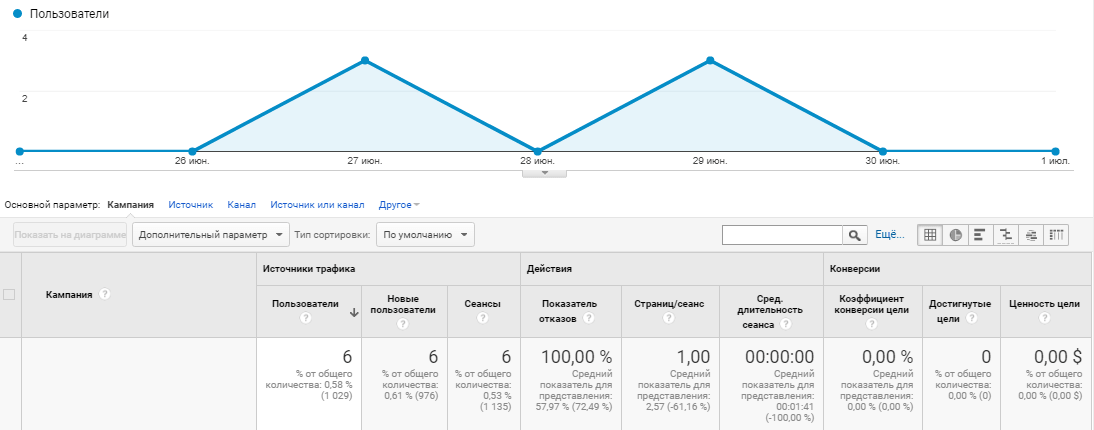This screenshot has height=430, width=1094.
Task: Open help icon next to Кампания header
Action: click(105, 295)
